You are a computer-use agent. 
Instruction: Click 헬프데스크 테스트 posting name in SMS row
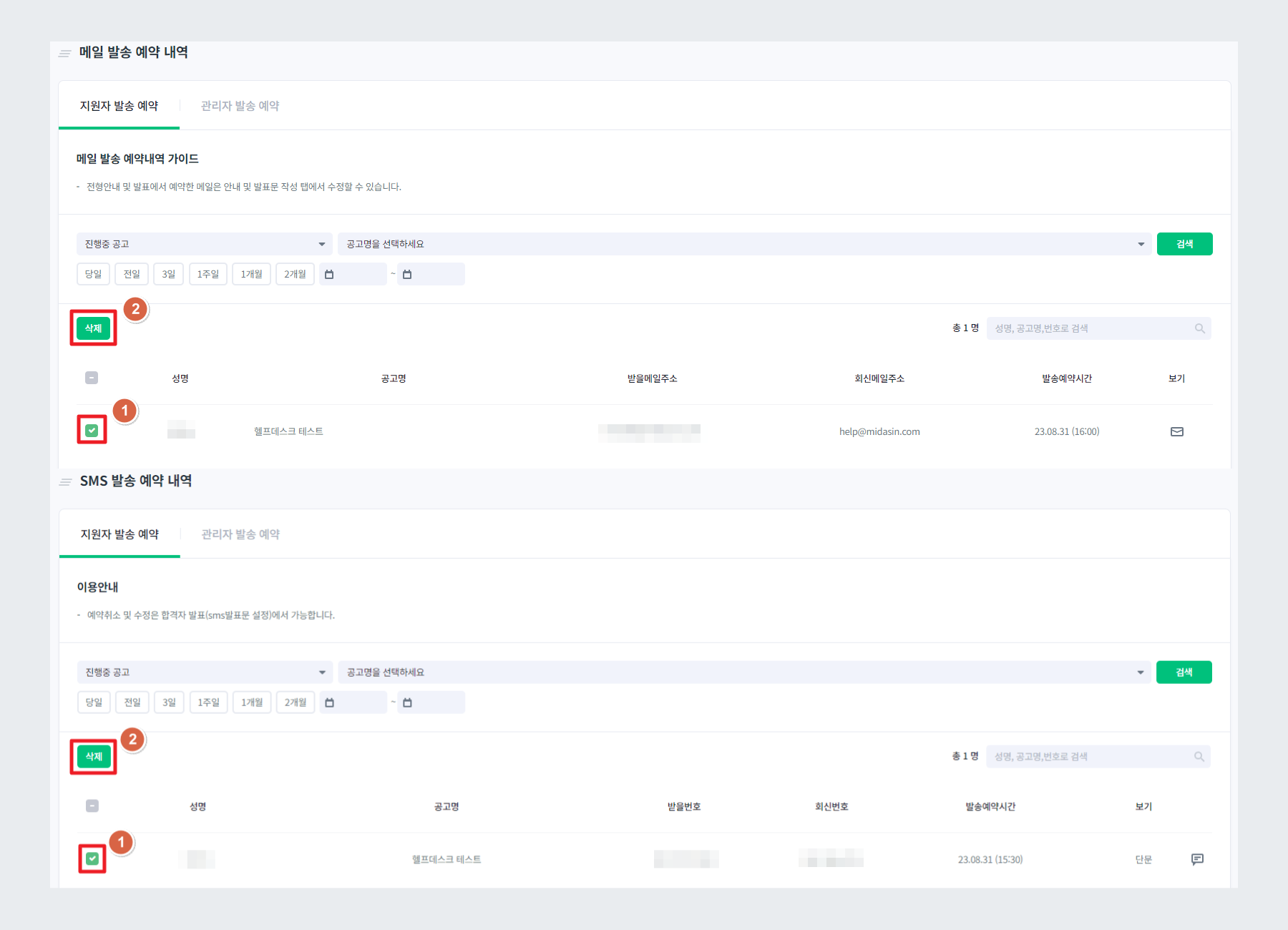447,859
